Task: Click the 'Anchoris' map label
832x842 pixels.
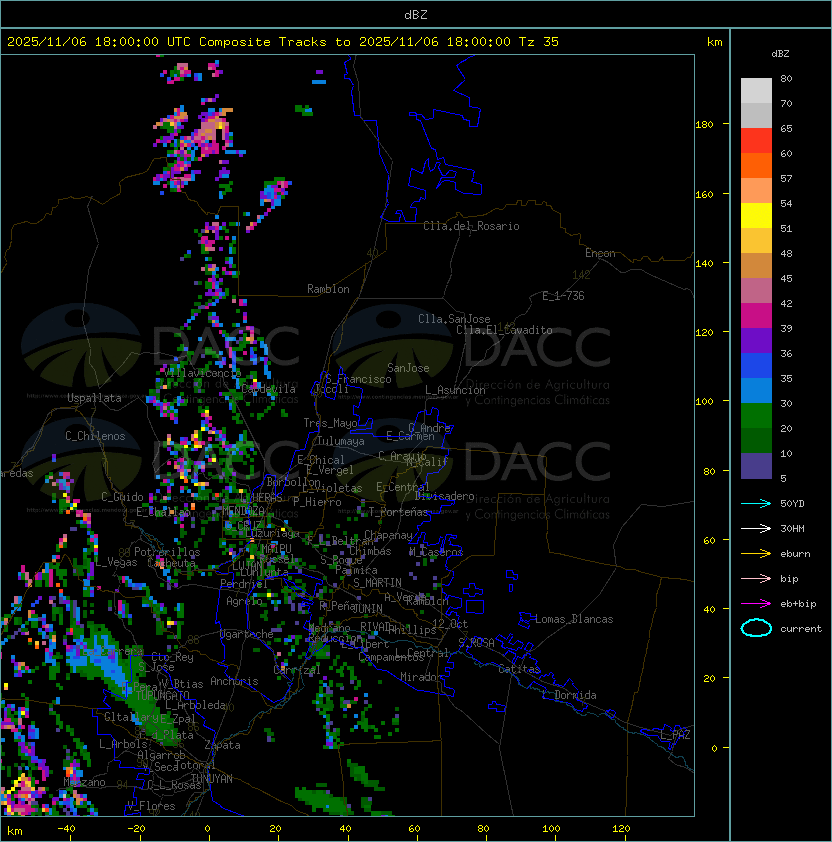Action: tap(234, 681)
